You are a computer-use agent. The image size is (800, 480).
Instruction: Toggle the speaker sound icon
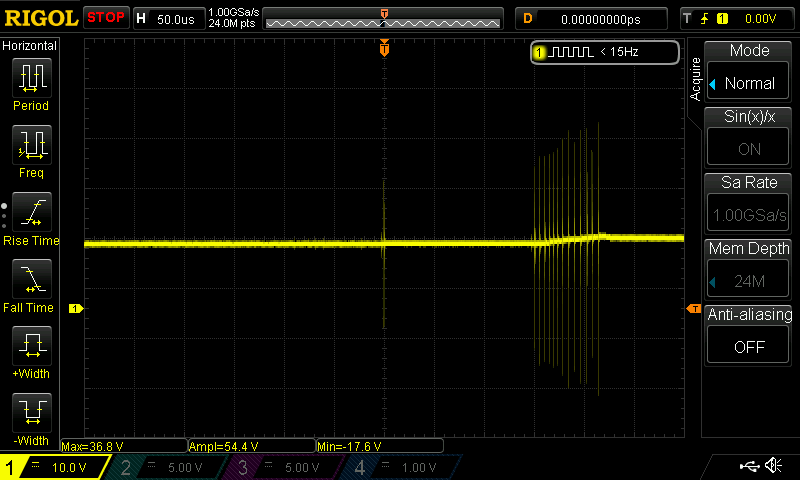click(773, 466)
